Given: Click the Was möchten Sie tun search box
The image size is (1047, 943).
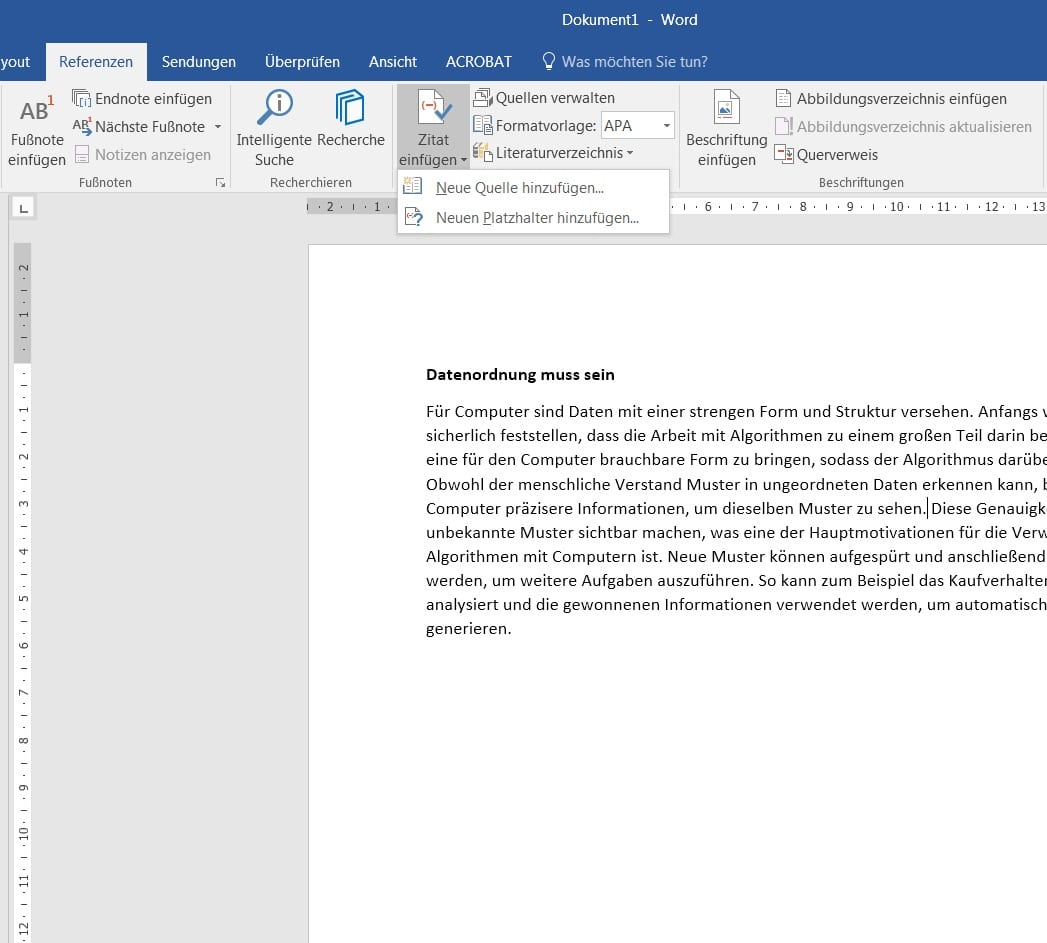Looking at the screenshot, I should pyautogui.click(x=634, y=62).
